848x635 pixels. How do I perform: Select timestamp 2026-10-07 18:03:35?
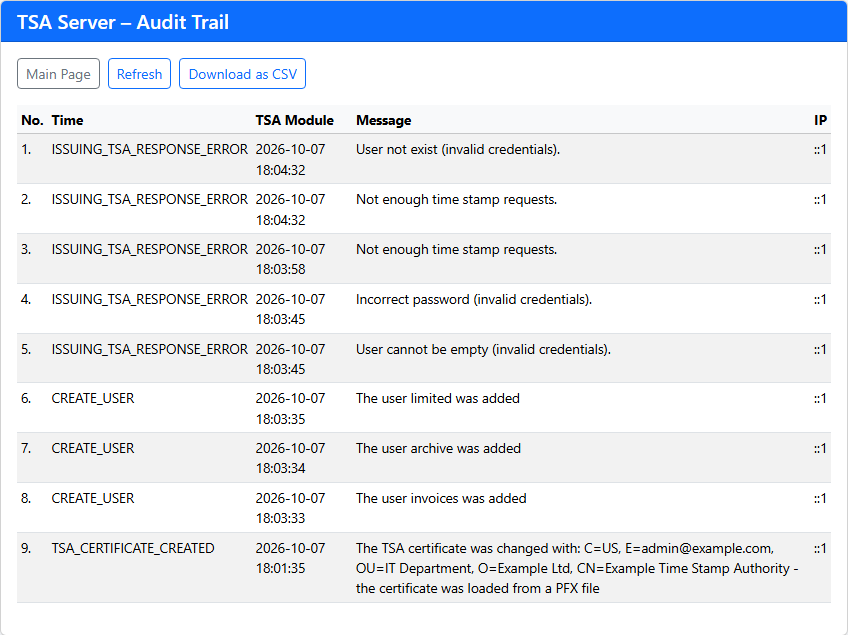pyautogui.click(x=290, y=409)
